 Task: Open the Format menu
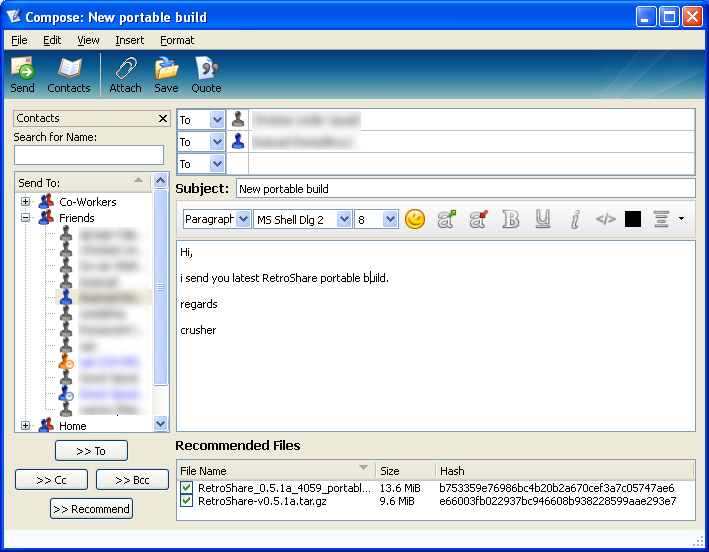tap(177, 40)
